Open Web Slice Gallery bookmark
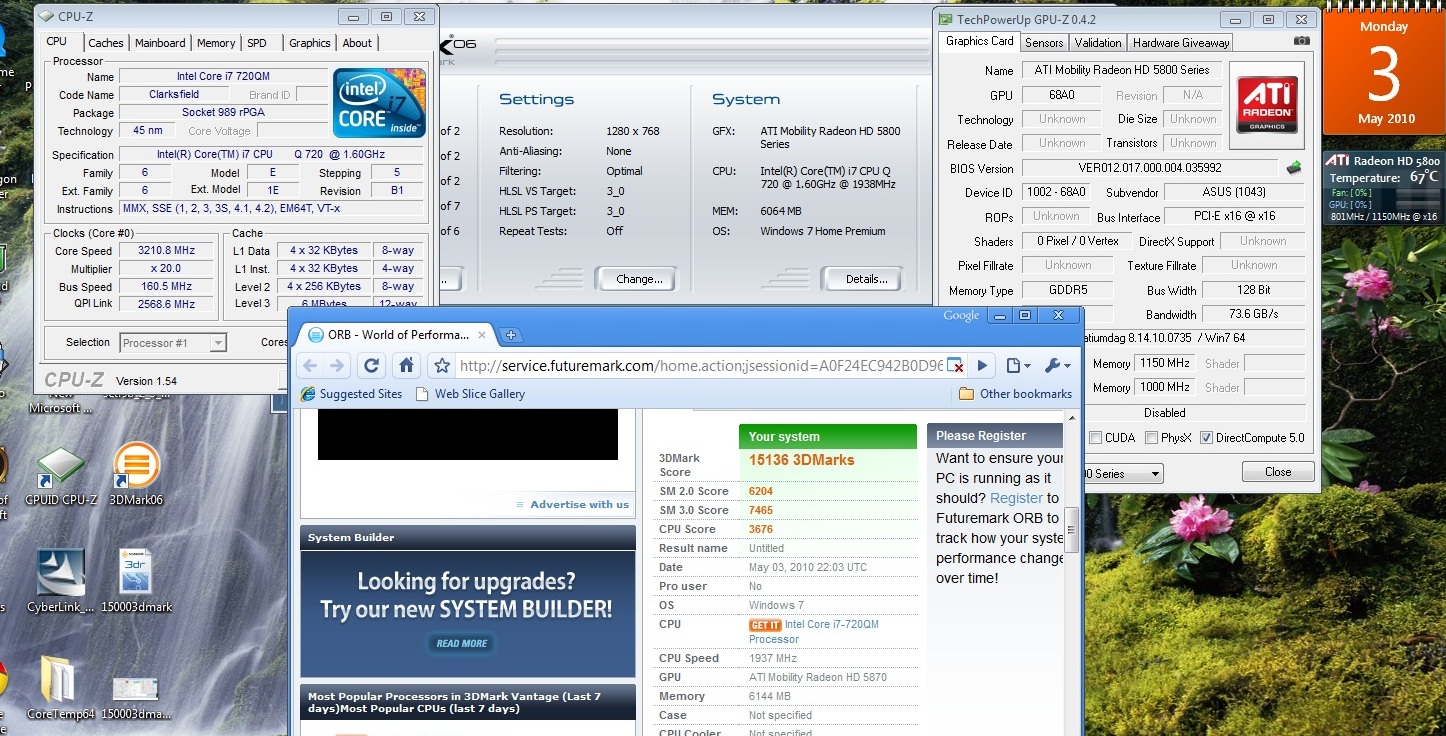Screen dimensions: 1446x736 (x=470, y=394)
